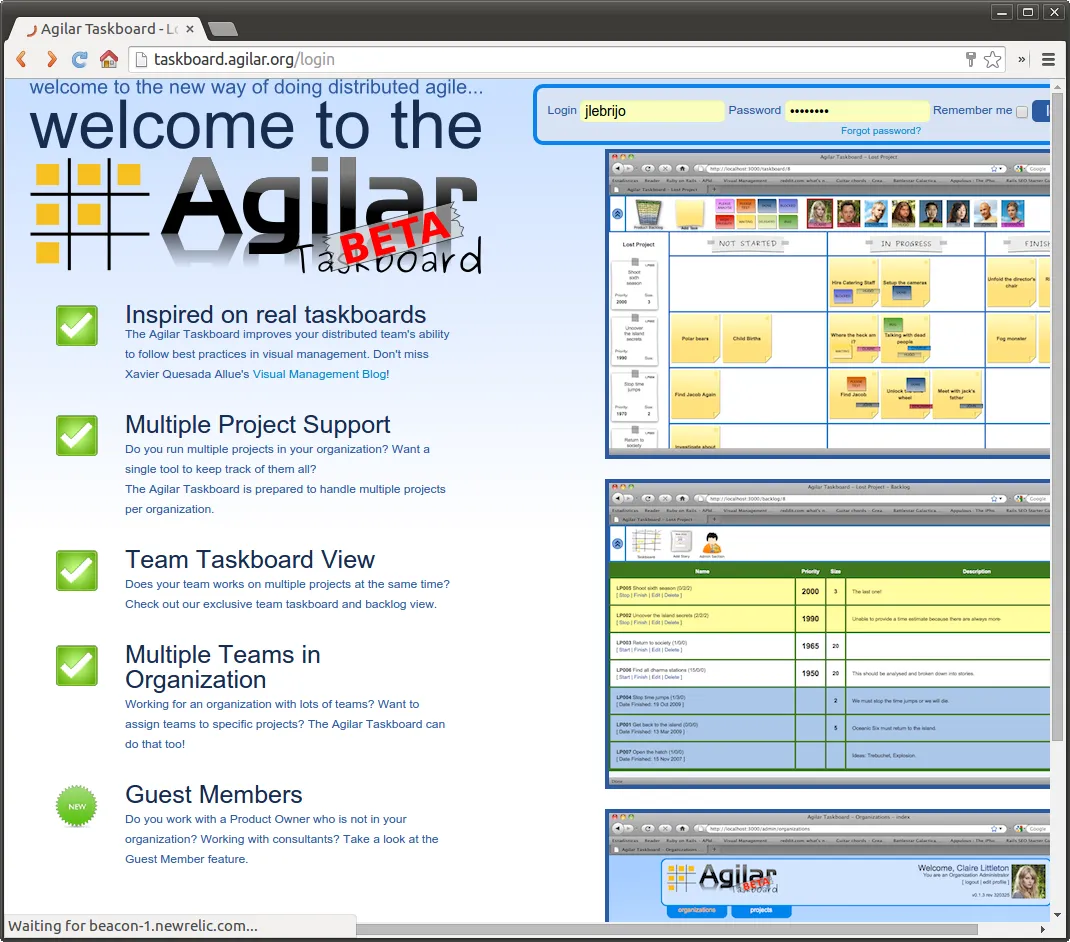Click the Agilar Taskboard BETA logo
Screen dimensions: 1070x942
(257, 215)
